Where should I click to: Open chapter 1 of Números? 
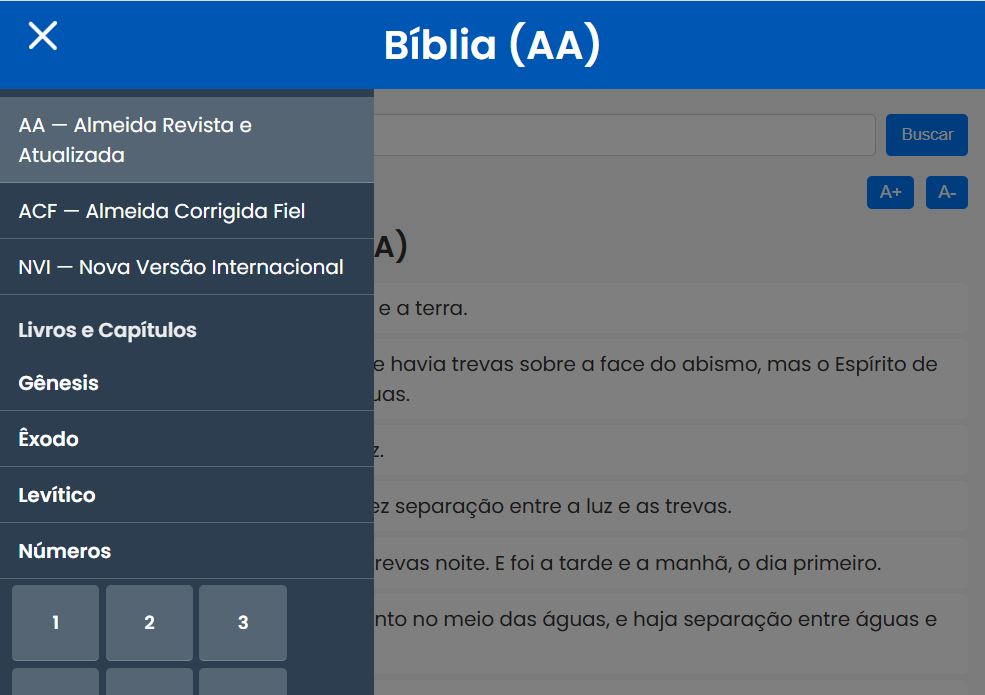56,623
